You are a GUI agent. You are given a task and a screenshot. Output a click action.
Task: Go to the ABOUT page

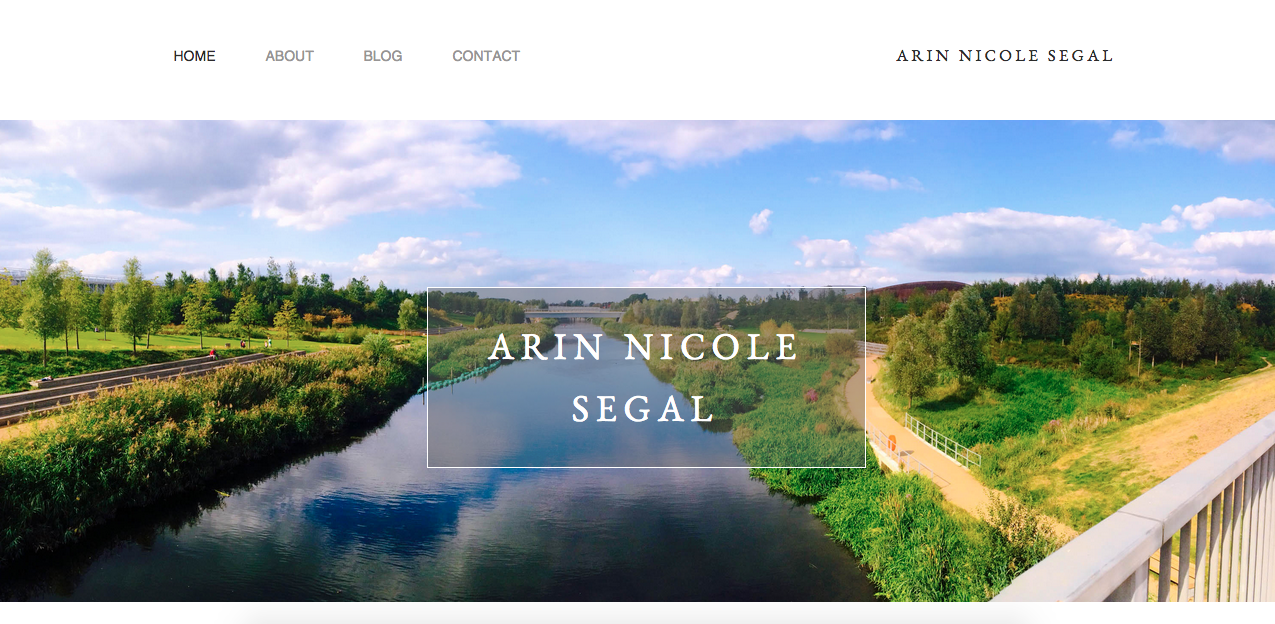pos(289,56)
